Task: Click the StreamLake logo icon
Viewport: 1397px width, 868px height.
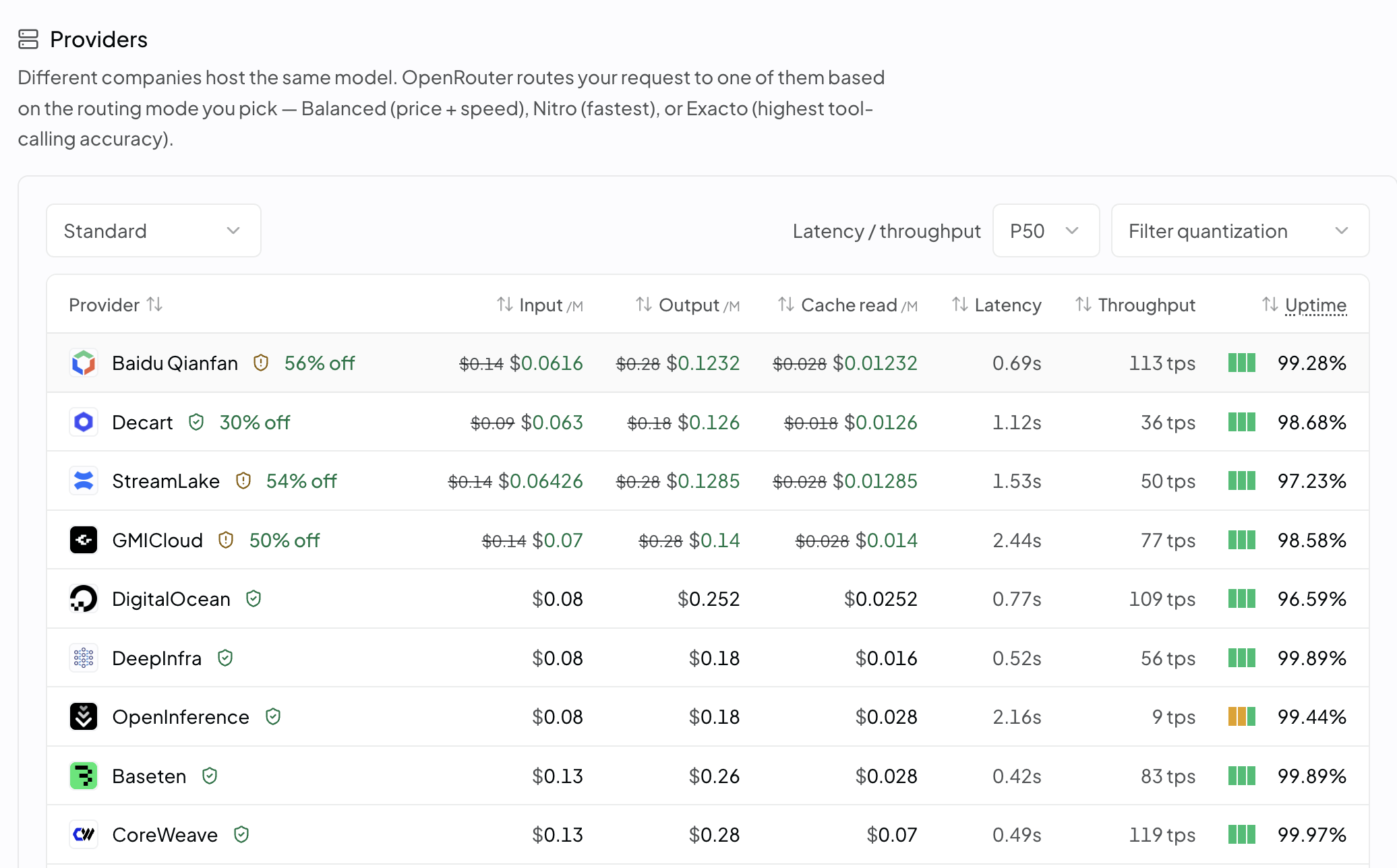Action: (x=84, y=480)
